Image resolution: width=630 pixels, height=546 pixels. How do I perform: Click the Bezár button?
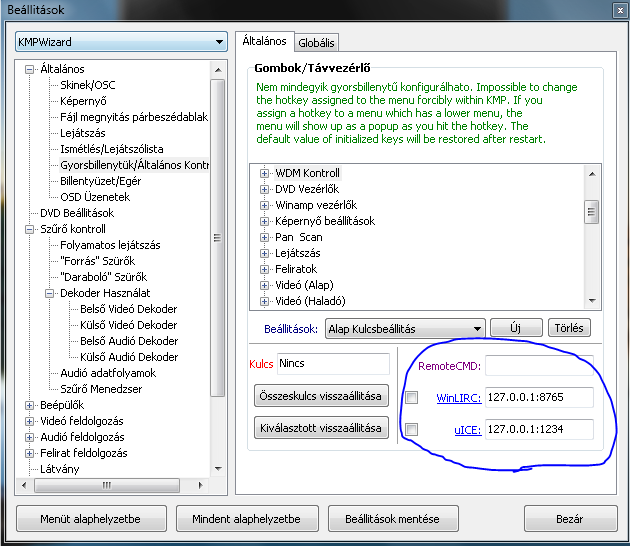[x=571, y=519]
